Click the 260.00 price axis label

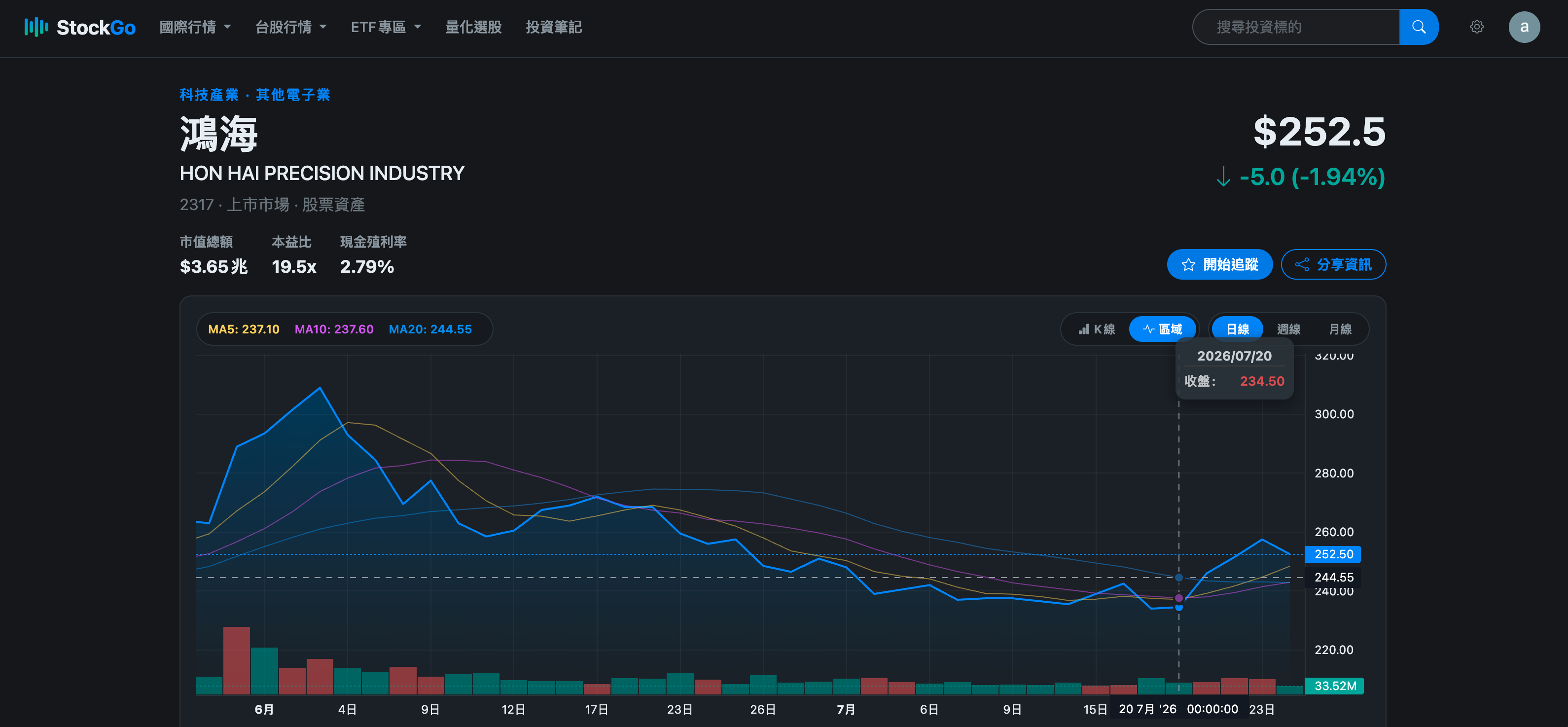tap(1334, 532)
